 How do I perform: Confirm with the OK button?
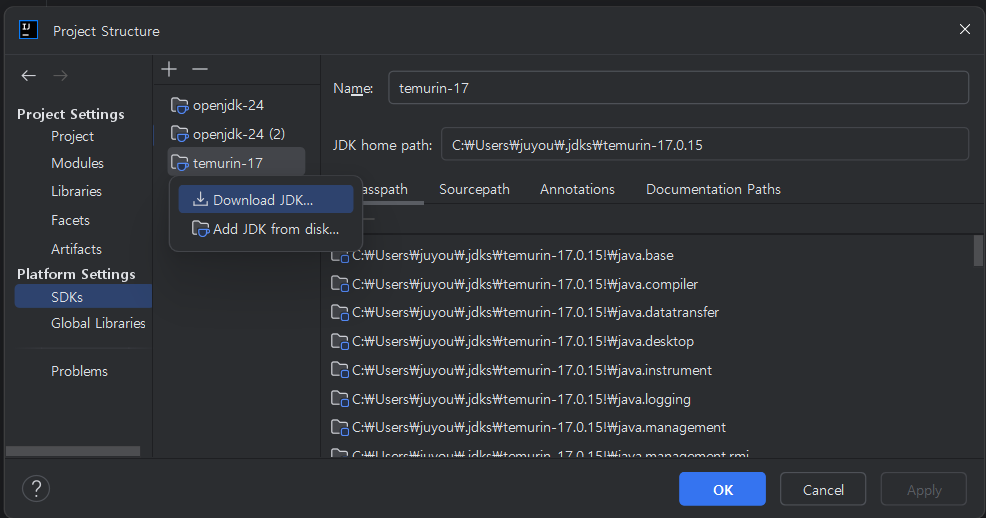pos(722,489)
